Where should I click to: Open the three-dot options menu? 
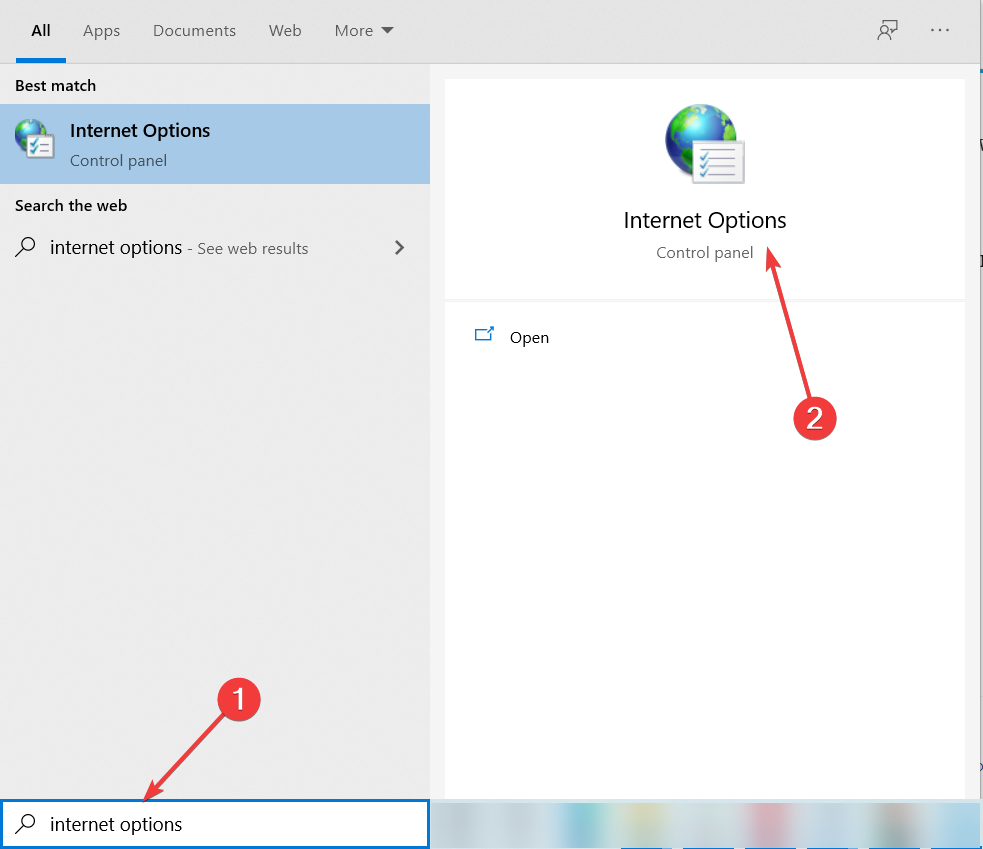940,30
